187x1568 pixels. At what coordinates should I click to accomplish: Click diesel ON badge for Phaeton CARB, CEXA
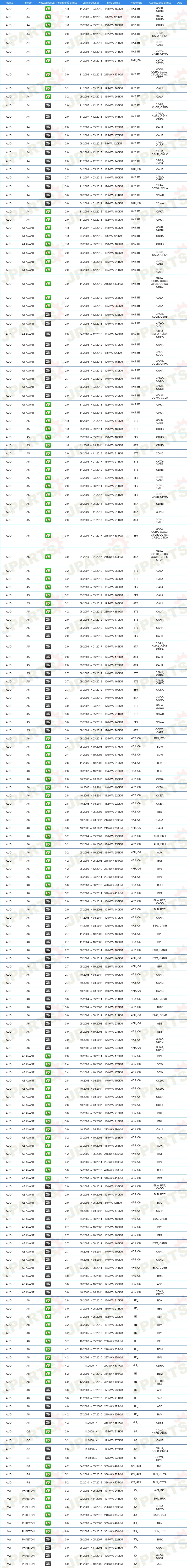48,1556
